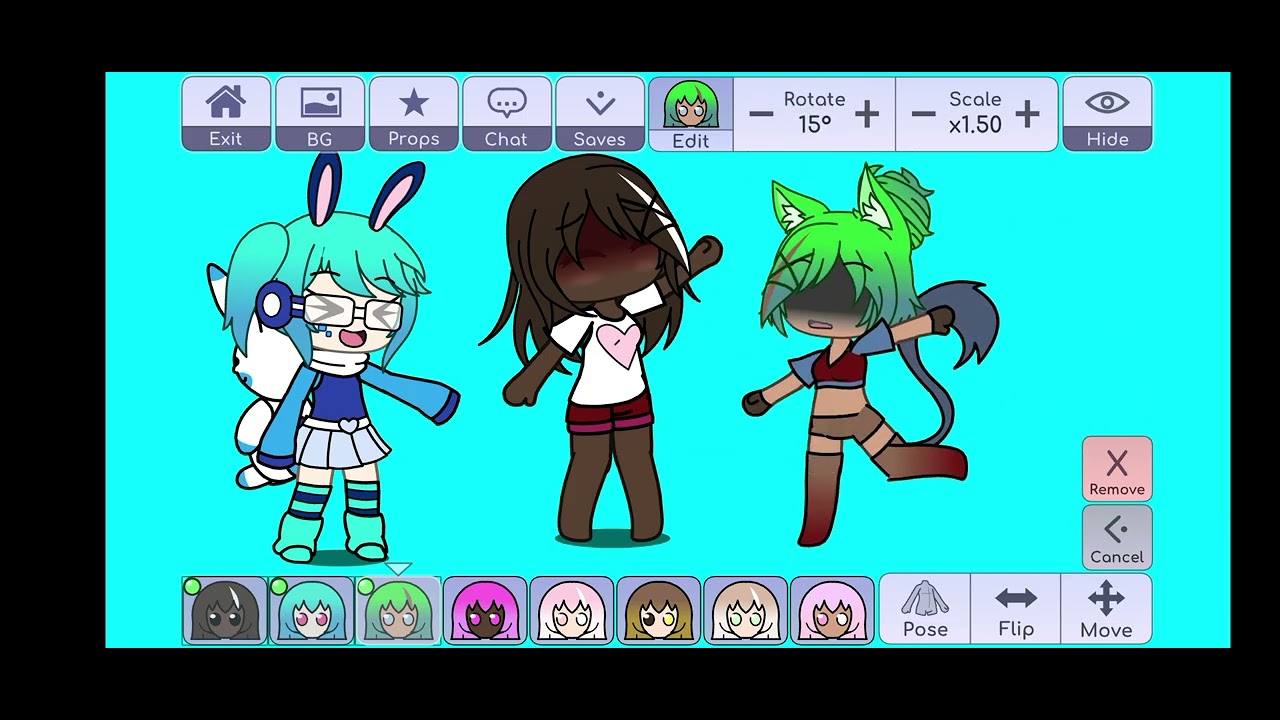Viewport: 1280px width, 720px height.
Task: Cancel the current selection
Action: pyautogui.click(x=1117, y=537)
